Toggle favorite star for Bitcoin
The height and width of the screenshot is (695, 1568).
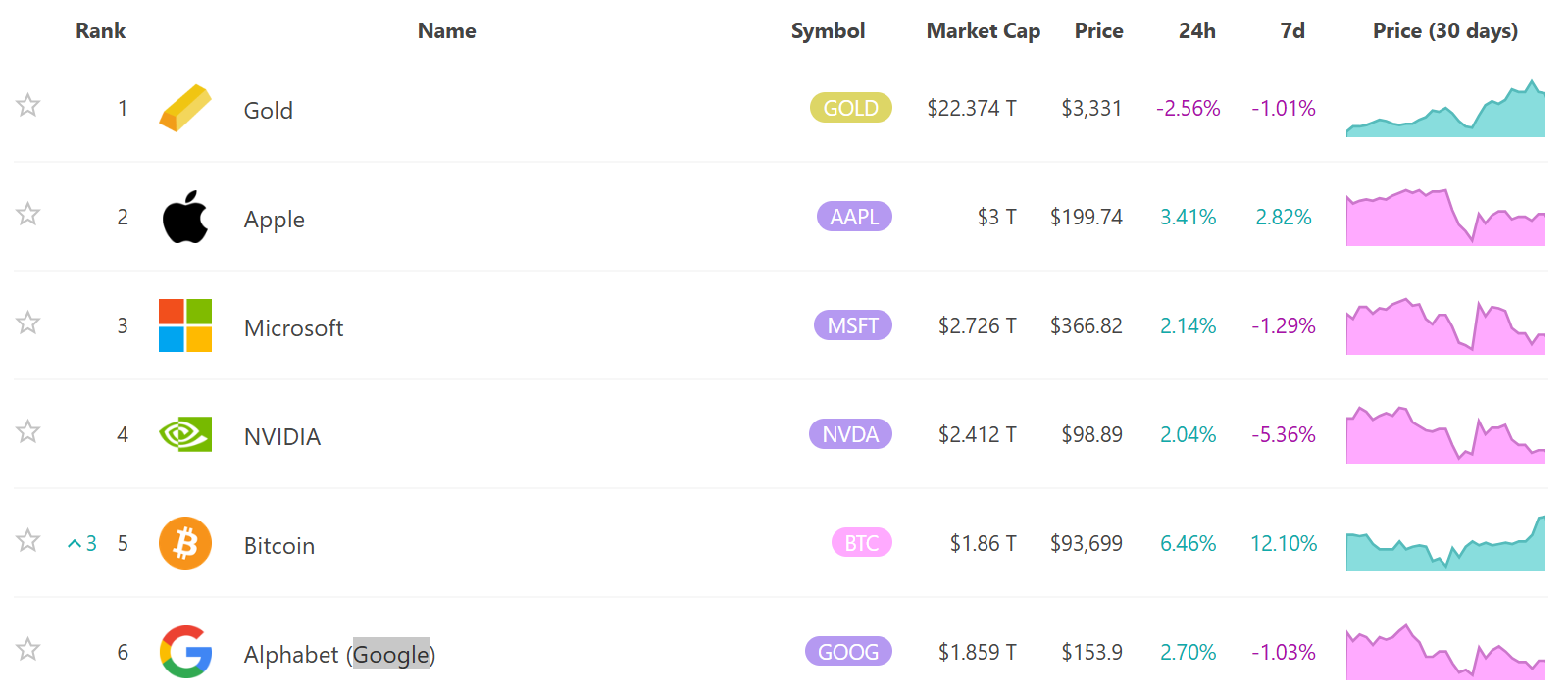coord(28,540)
